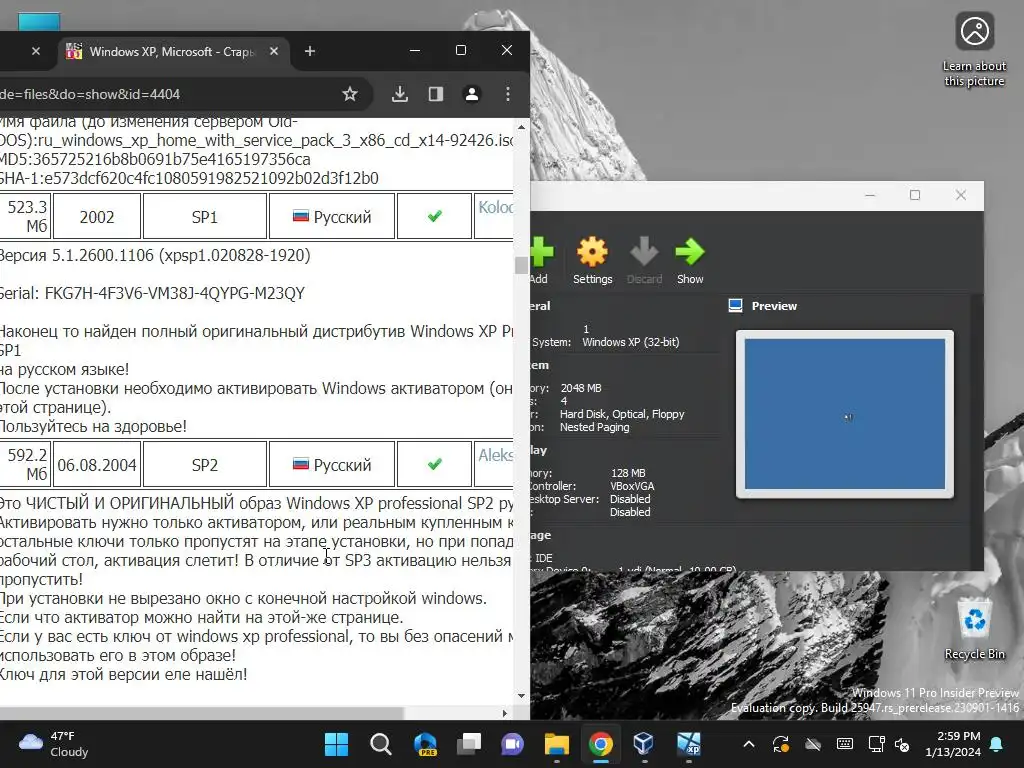Click Russian flag in the 2002 row

[x=300, y=216]
